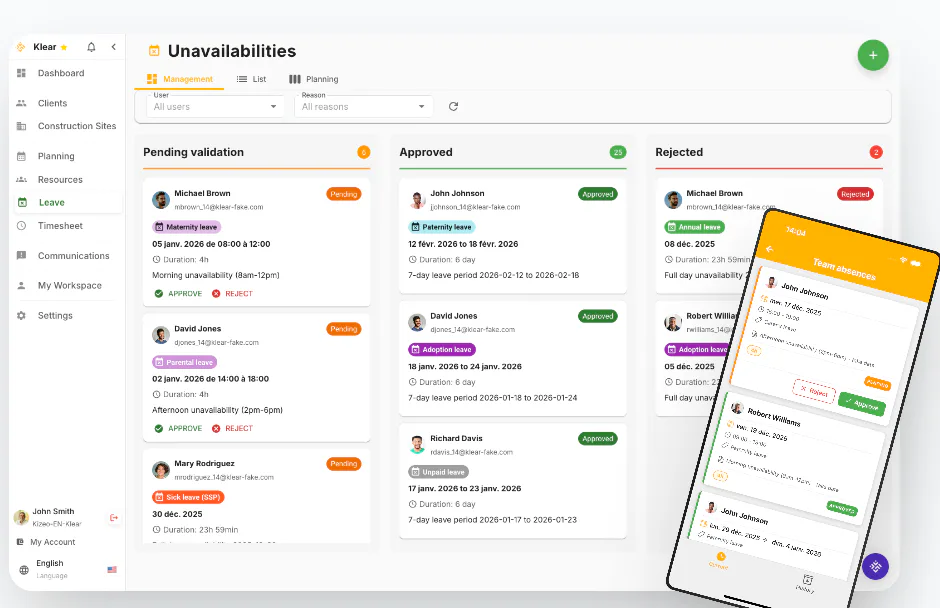Open Leave in the sidebar menu
The height and width of the screenshot is (608, 940).
68,203
